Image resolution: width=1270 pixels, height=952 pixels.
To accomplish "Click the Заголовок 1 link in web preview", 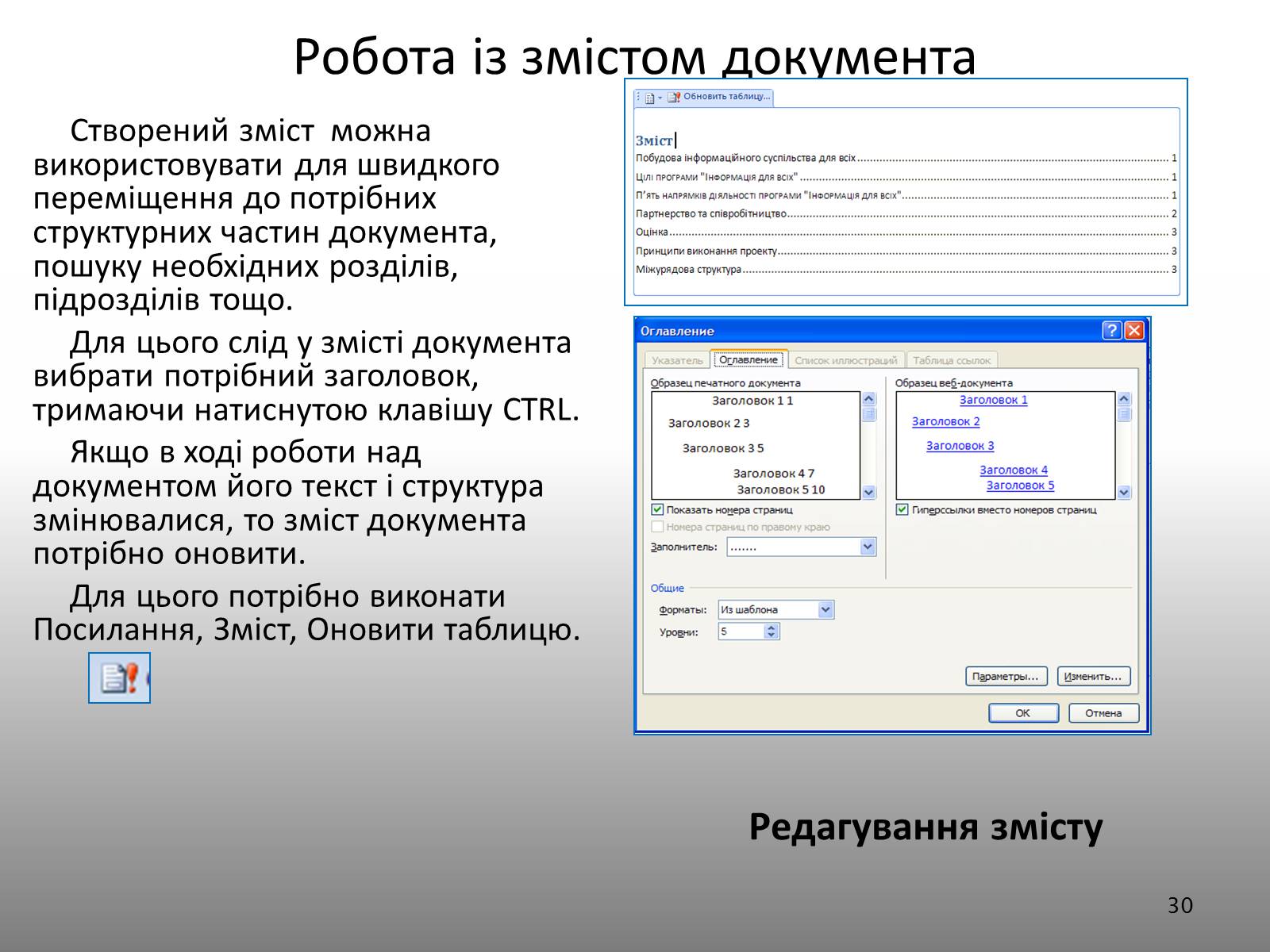I will coord(993,400).
